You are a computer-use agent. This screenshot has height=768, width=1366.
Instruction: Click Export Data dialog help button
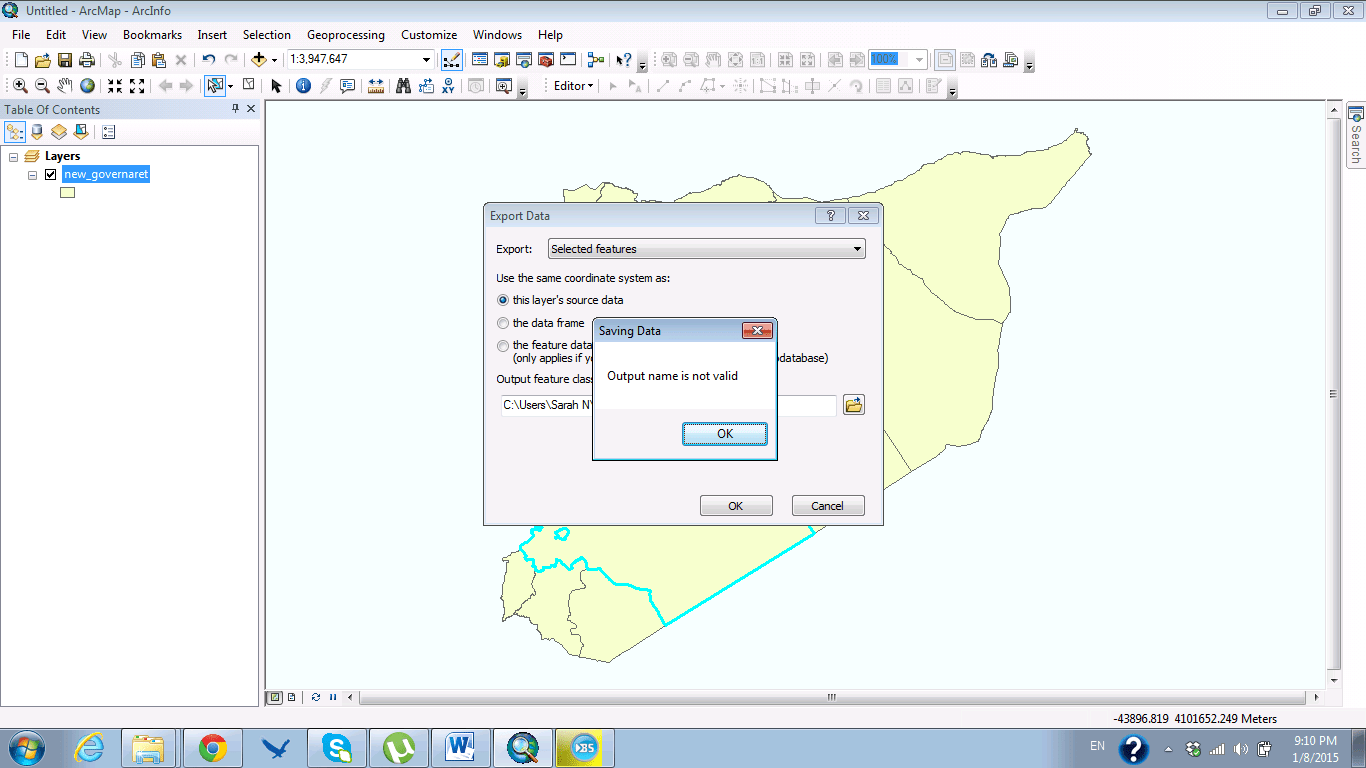pos(831,215)
